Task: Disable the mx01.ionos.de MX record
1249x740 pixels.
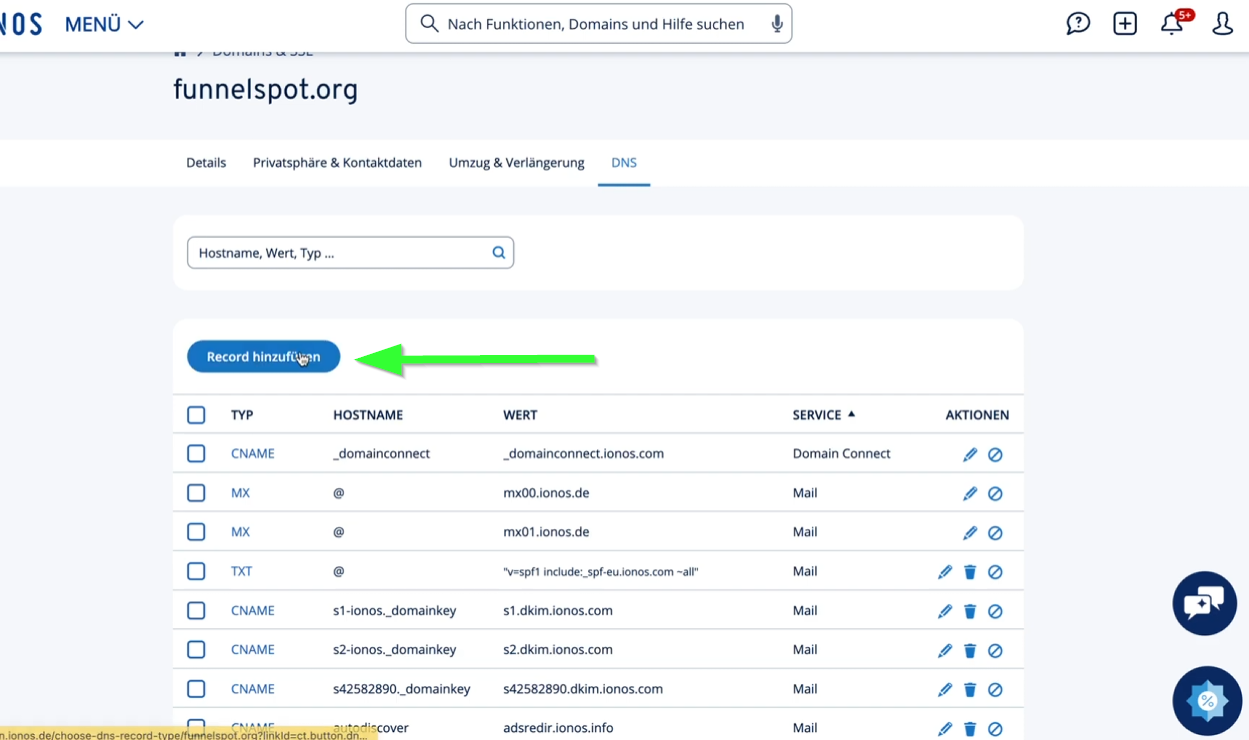Action: click(995, 533)
